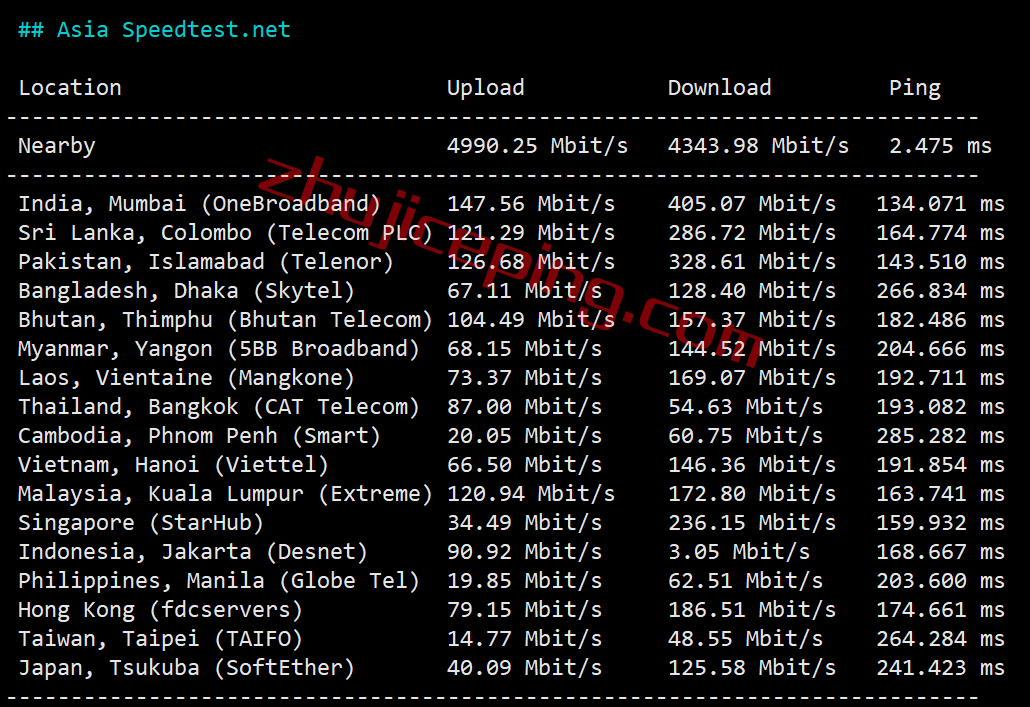1030x707 pixels.
Task: Click Jakarta download '3.05 Mbit/s'
Action: 739,551
